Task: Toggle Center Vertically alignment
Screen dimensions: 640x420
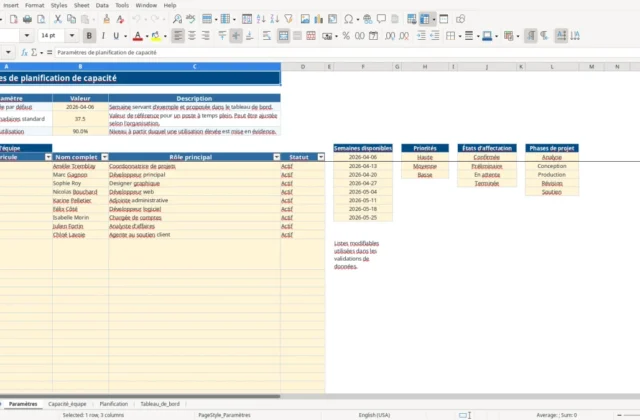Action: (236, 36)
